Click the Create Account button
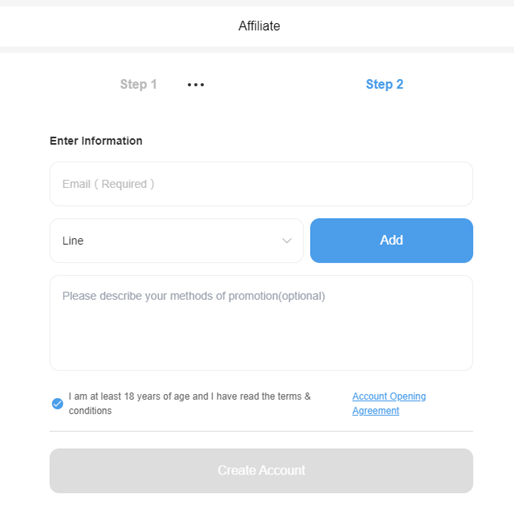Image resolution: width=514 pixels, height=514 pixels. coord(261,470)
